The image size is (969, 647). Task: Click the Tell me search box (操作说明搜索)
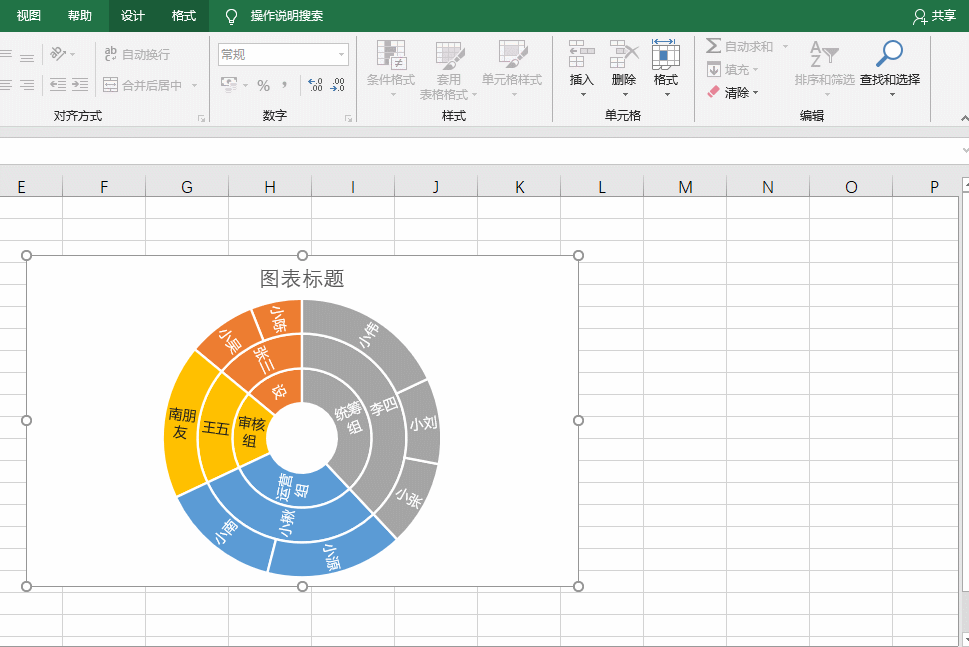click(x=286, y=16)
